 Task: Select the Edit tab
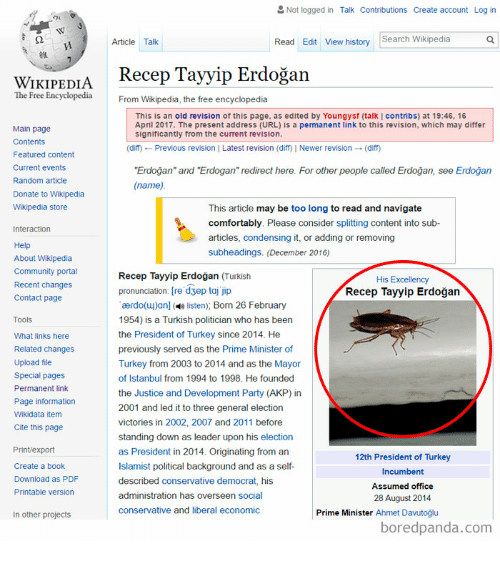point(309,42)
